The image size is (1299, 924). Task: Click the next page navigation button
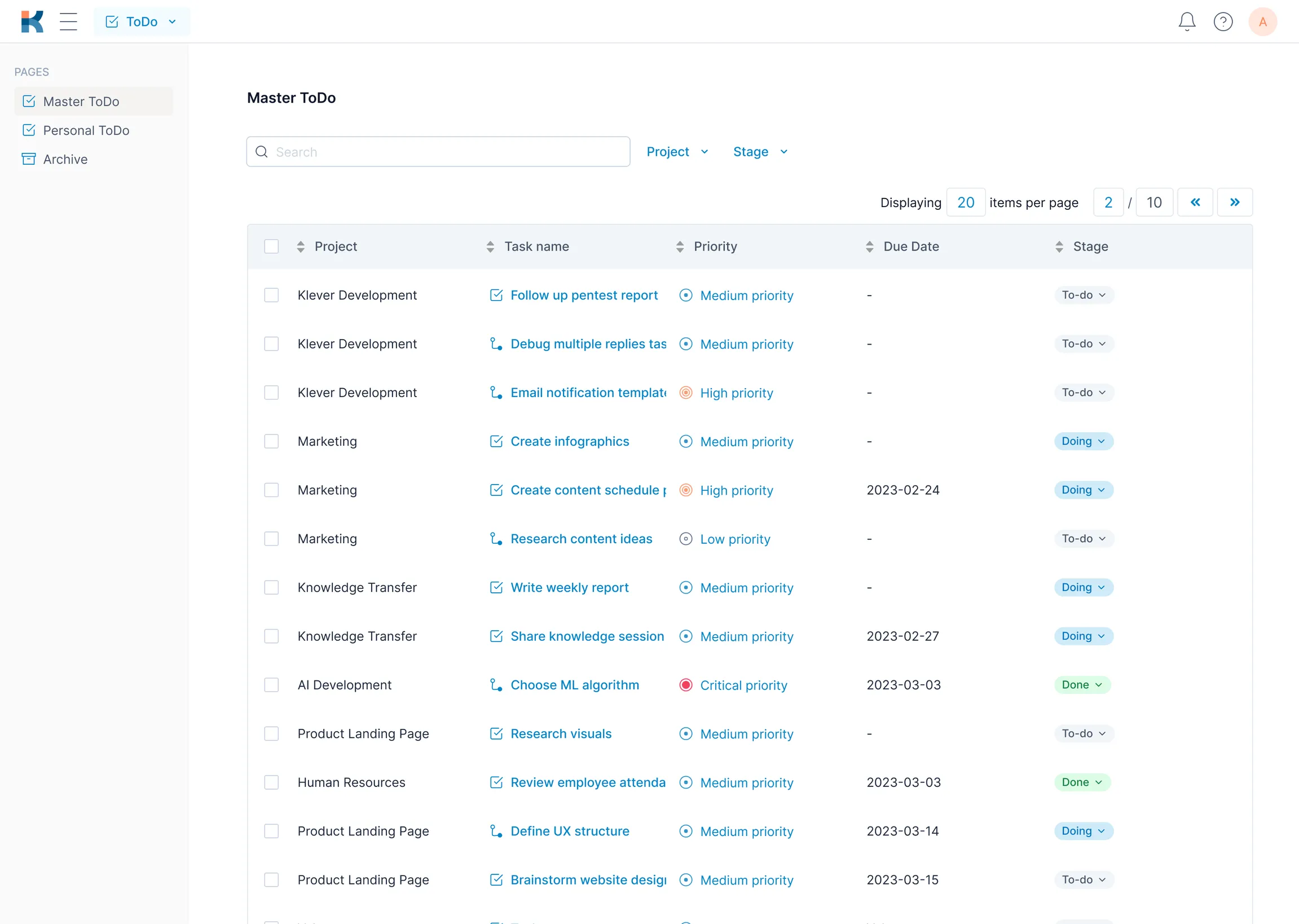[x=1236, y=202]
